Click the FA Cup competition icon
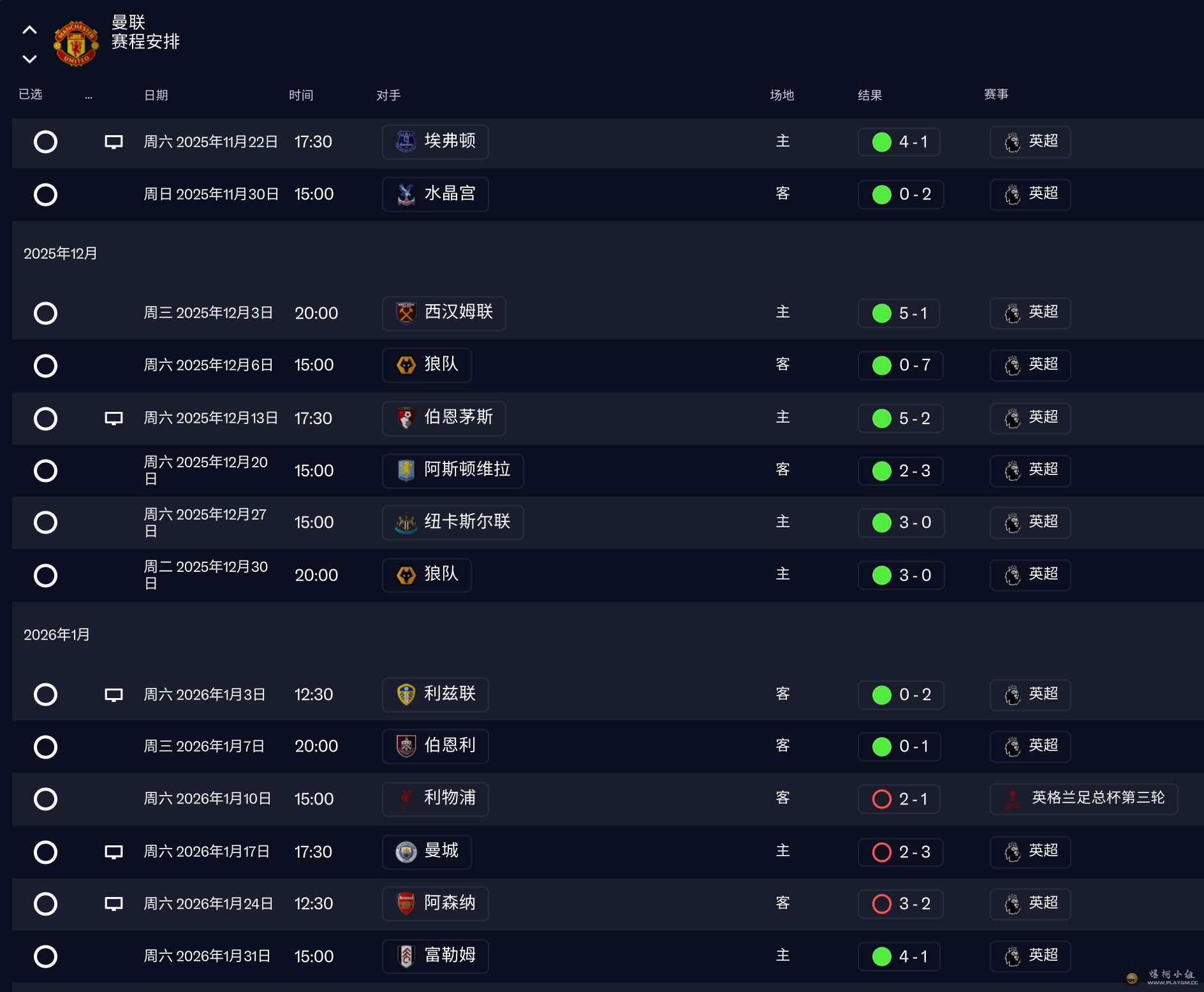Viewport: 1204px width, 992px height. pos(1012,799)
